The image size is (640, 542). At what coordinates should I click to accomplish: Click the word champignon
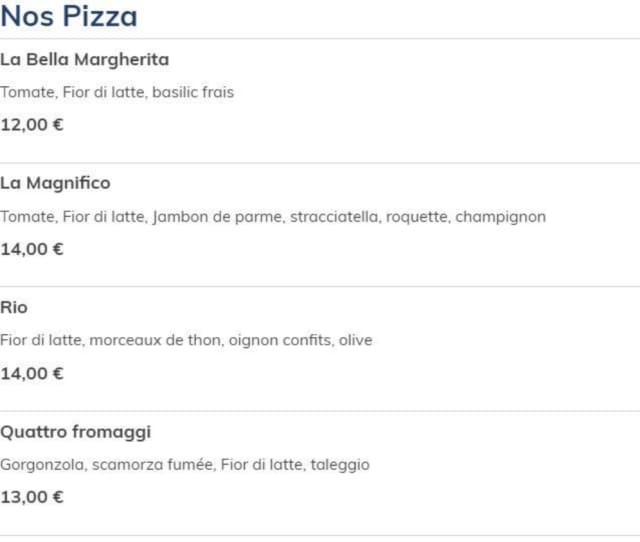click(x=500, y=216)
